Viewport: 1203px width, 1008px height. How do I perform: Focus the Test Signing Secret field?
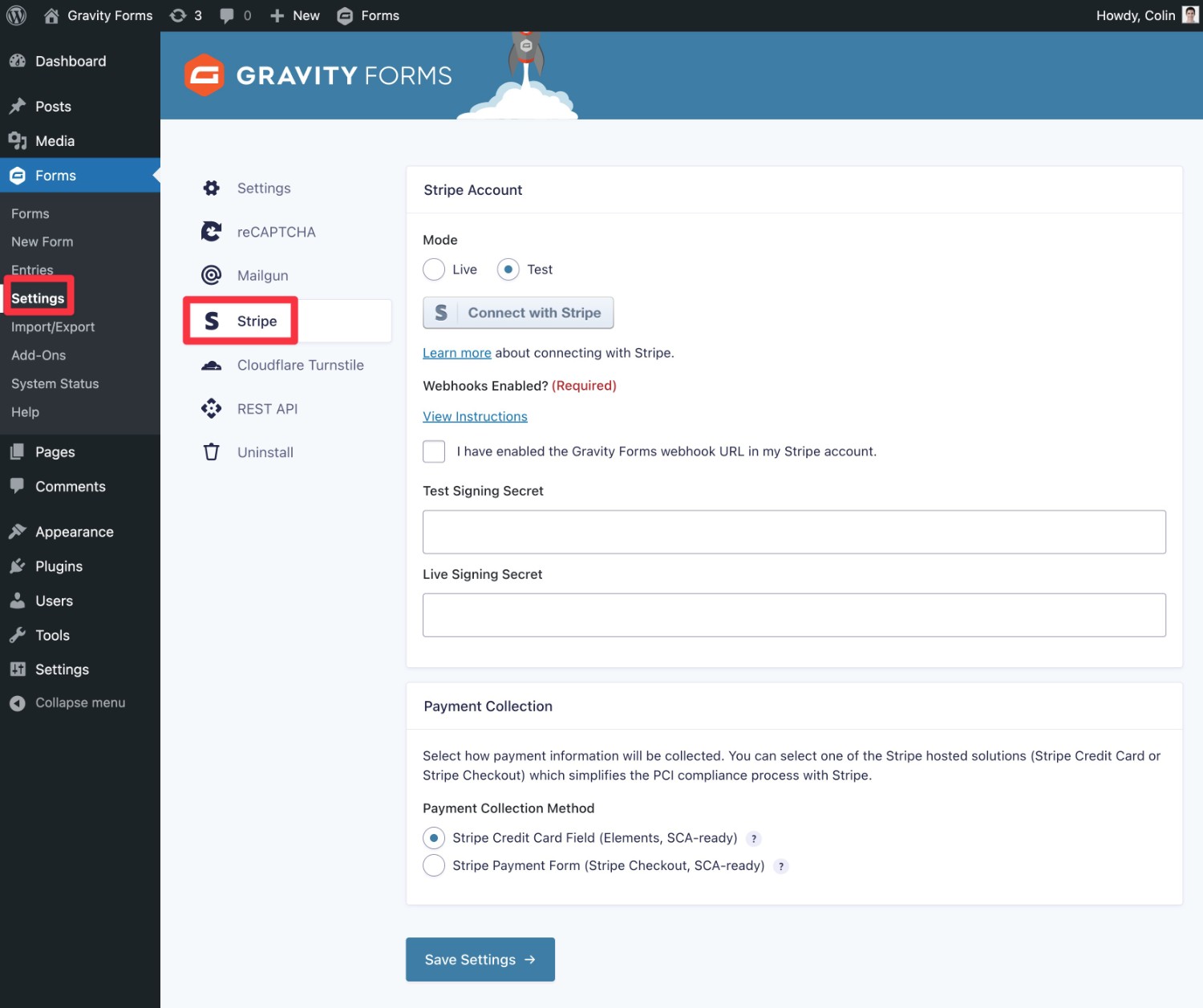click(794, 532)
